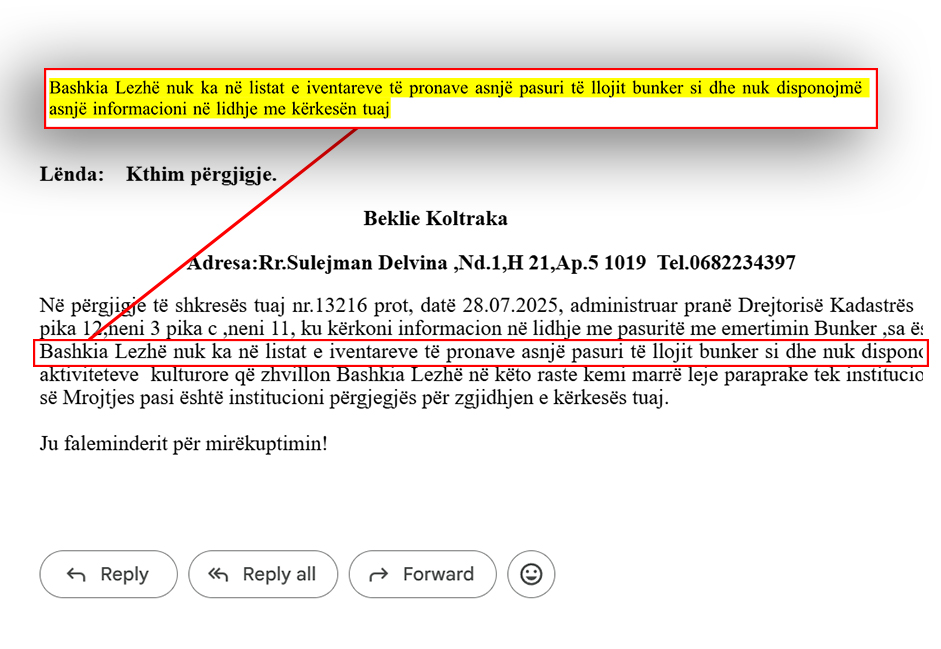Click the phone number Tel.0682234397
Screen dimensions: 941x649
[727, 264]
